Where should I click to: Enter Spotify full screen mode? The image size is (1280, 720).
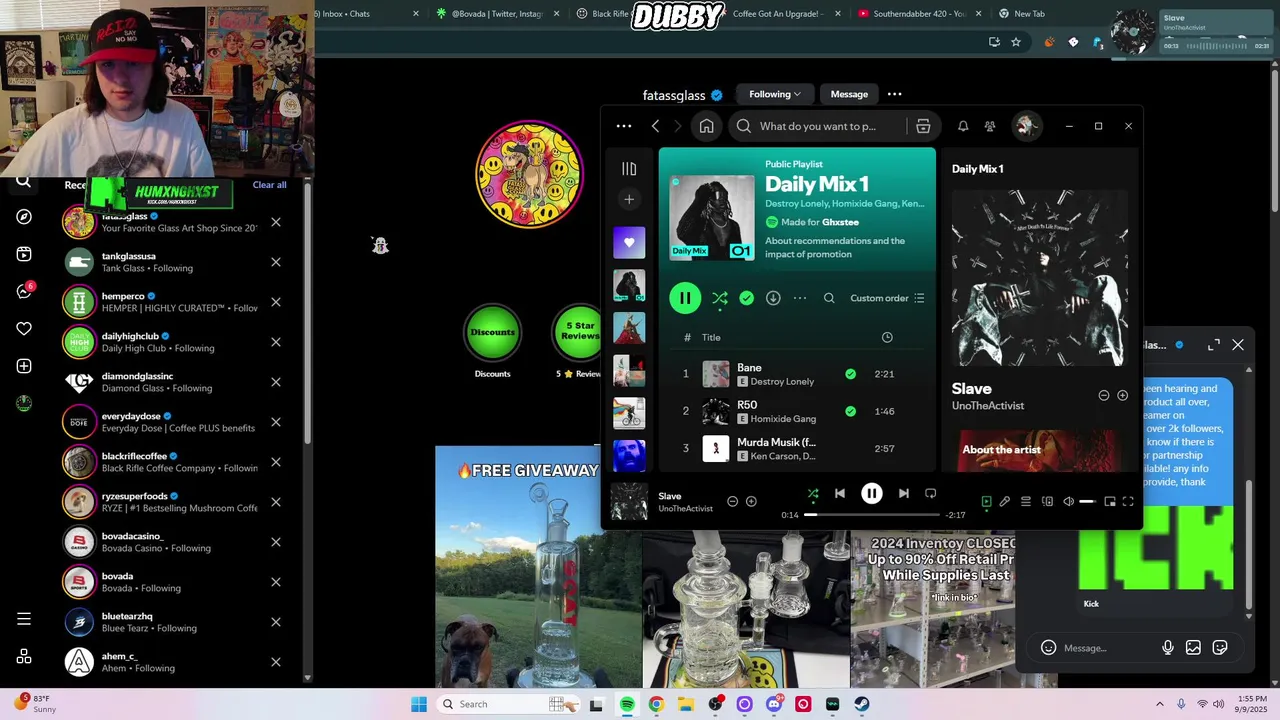1128,502
